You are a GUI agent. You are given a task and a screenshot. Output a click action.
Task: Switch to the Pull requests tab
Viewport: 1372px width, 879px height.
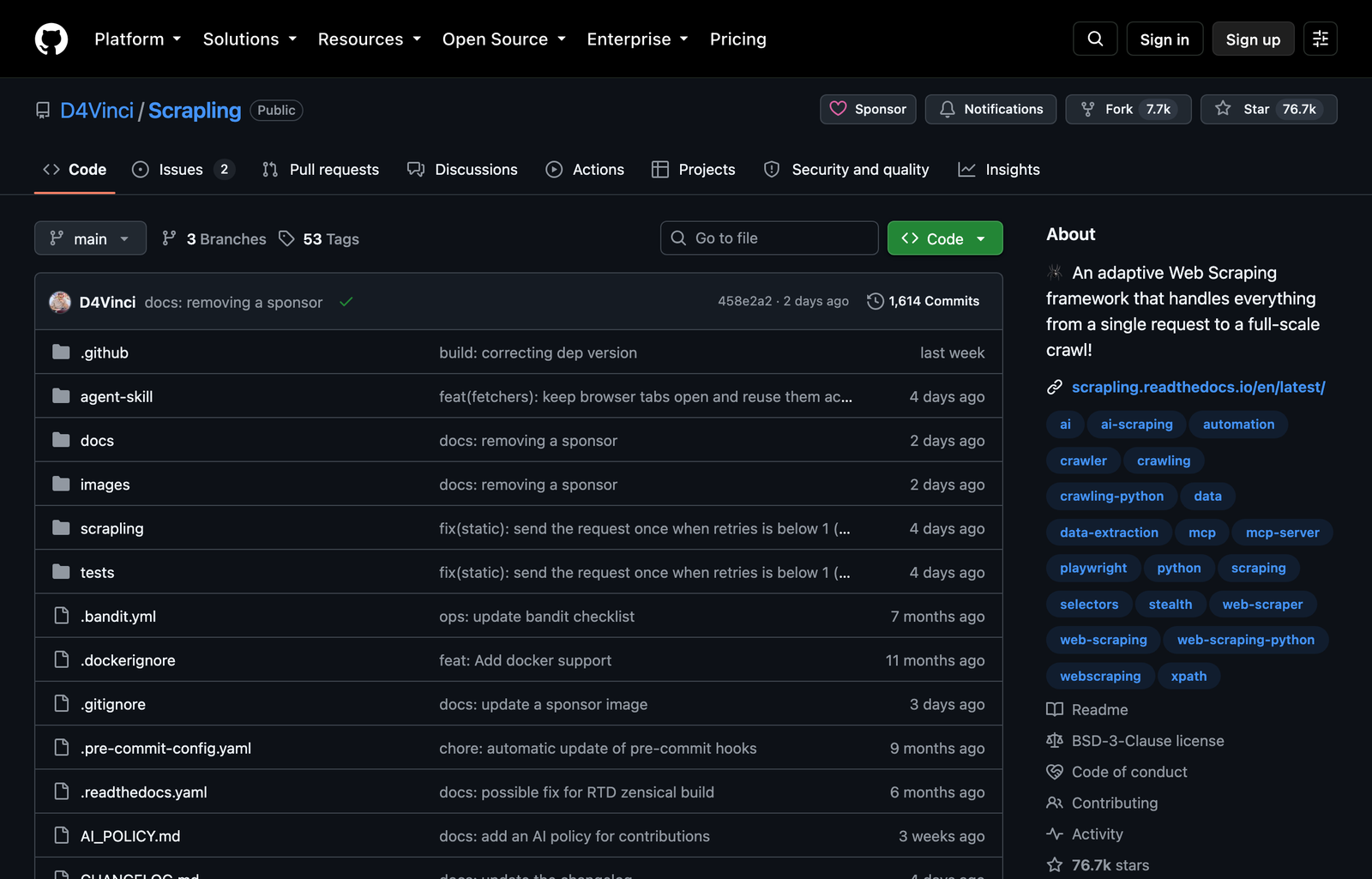pyautogui.click(x=321, y=170)
